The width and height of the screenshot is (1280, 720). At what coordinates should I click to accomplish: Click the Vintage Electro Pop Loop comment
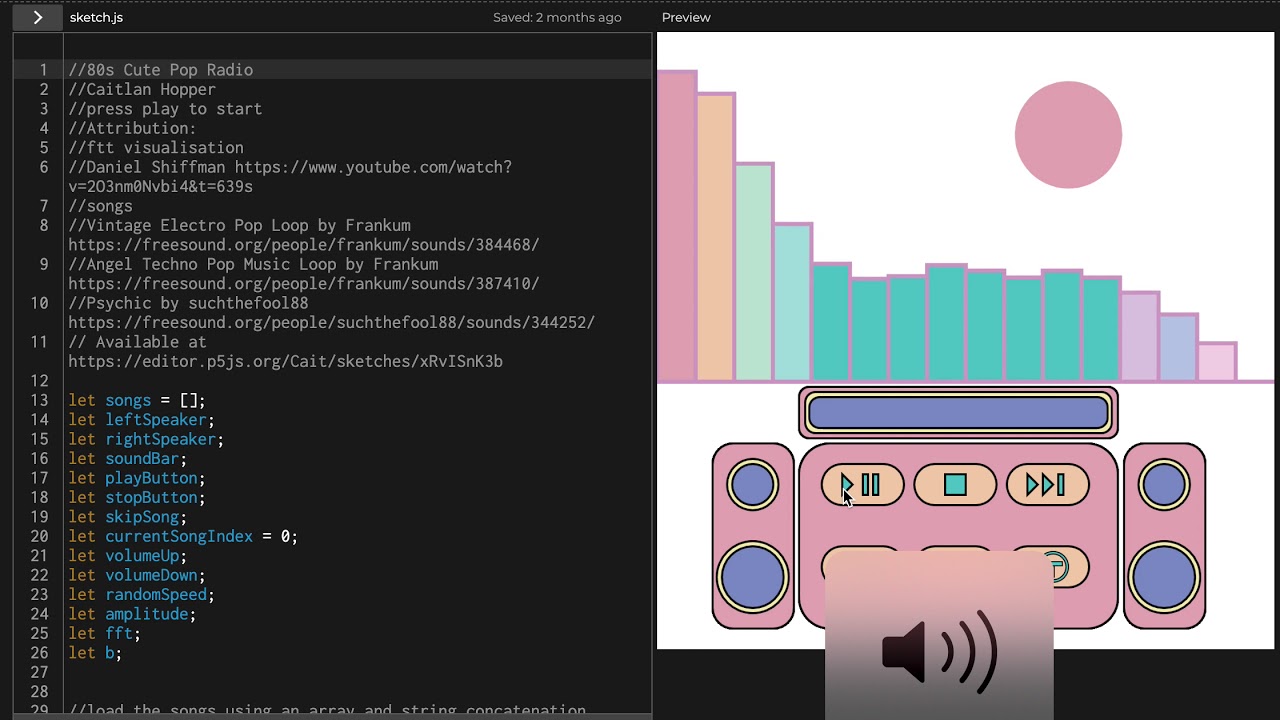click(239, 225)
